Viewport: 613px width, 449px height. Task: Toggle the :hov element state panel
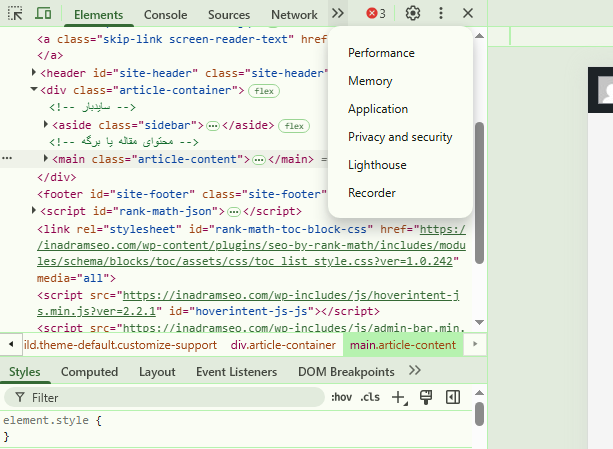[341, 397]
